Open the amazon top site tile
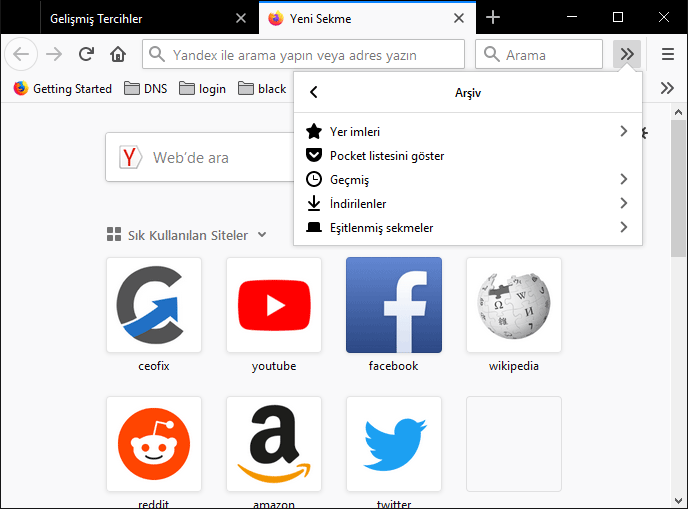 [274, 444]
